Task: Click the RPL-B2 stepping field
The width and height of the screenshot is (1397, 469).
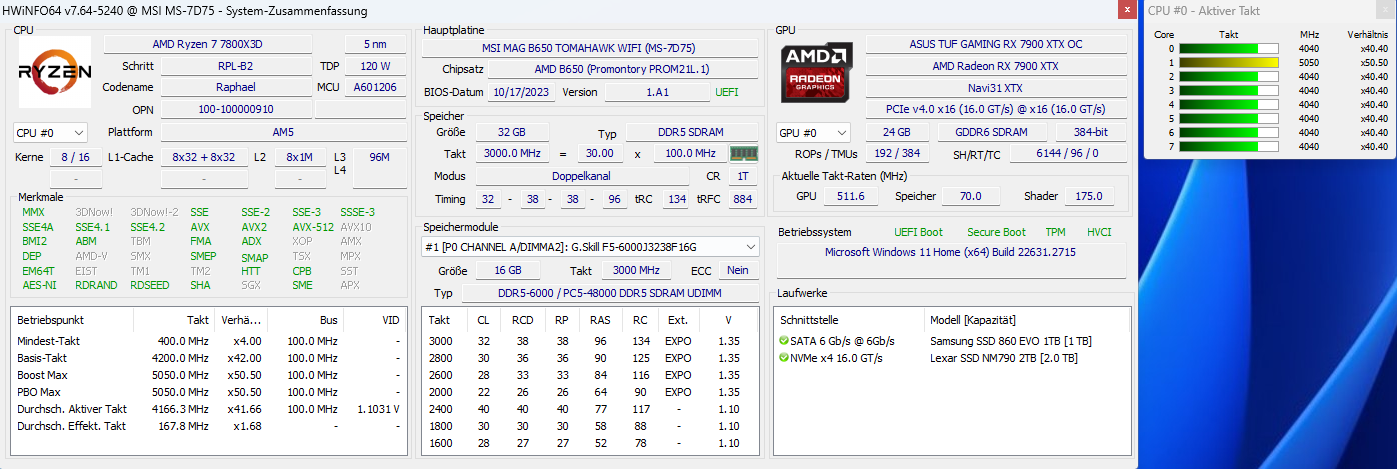Action: point(237,66)
